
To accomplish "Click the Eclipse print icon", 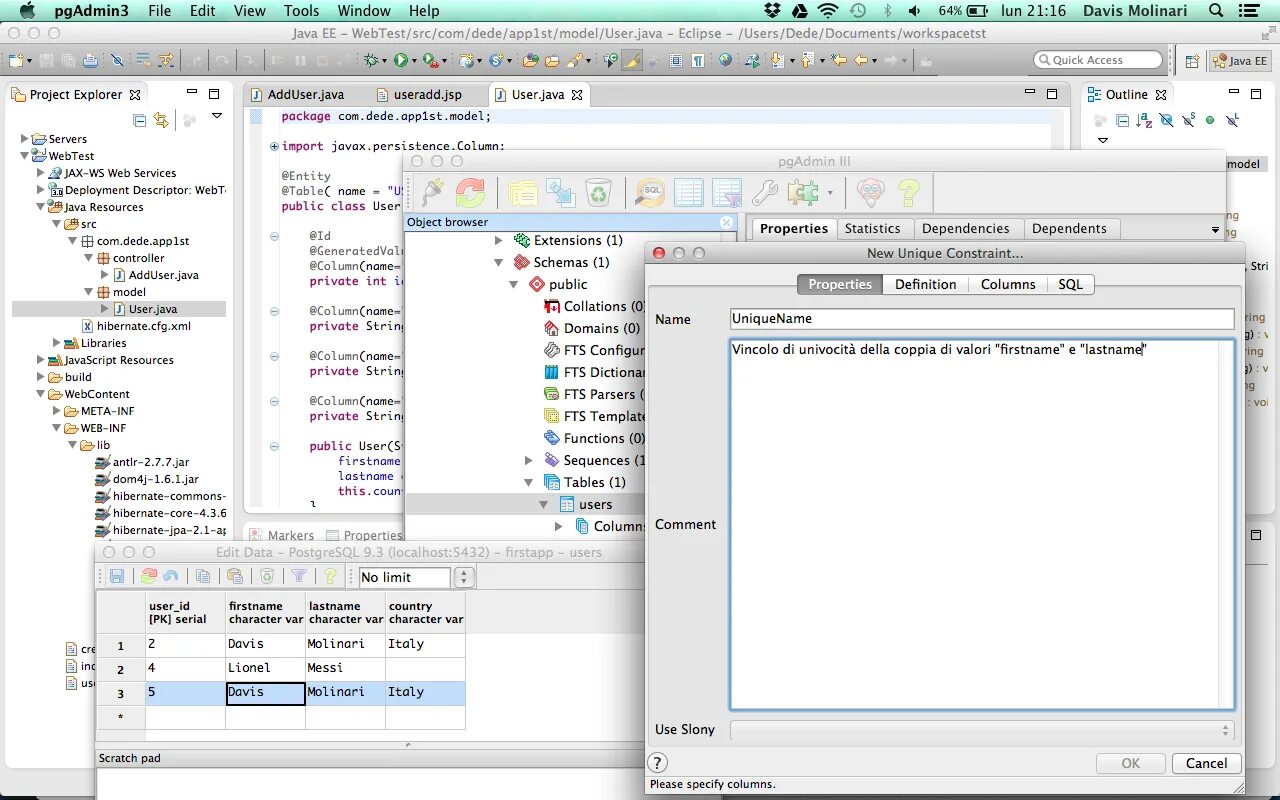I will [90, 60].
